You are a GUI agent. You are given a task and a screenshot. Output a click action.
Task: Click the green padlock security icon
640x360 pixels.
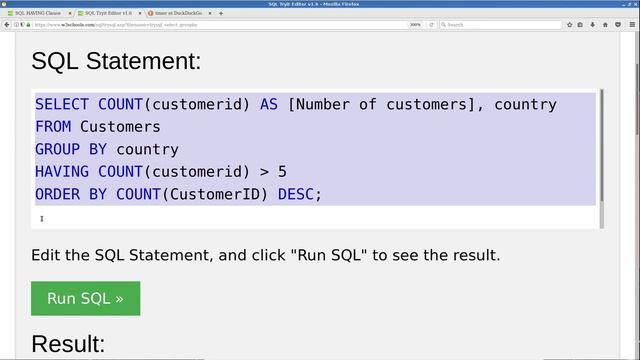coord(28,25)
